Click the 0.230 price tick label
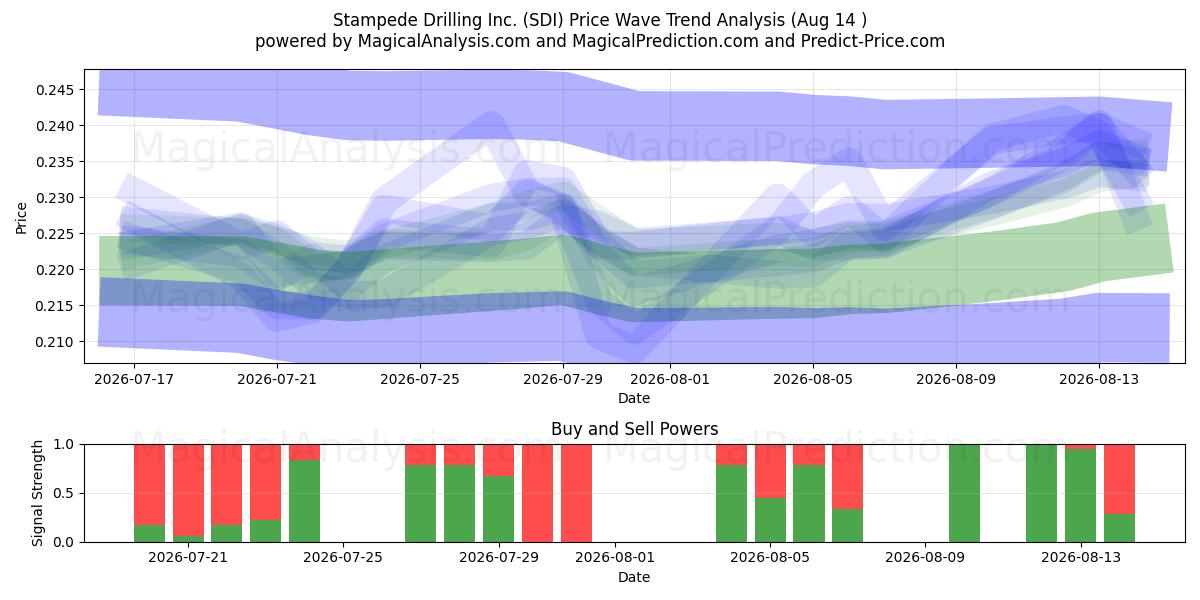This screenshot has width=1200, height=600. [x=55, y=198]
